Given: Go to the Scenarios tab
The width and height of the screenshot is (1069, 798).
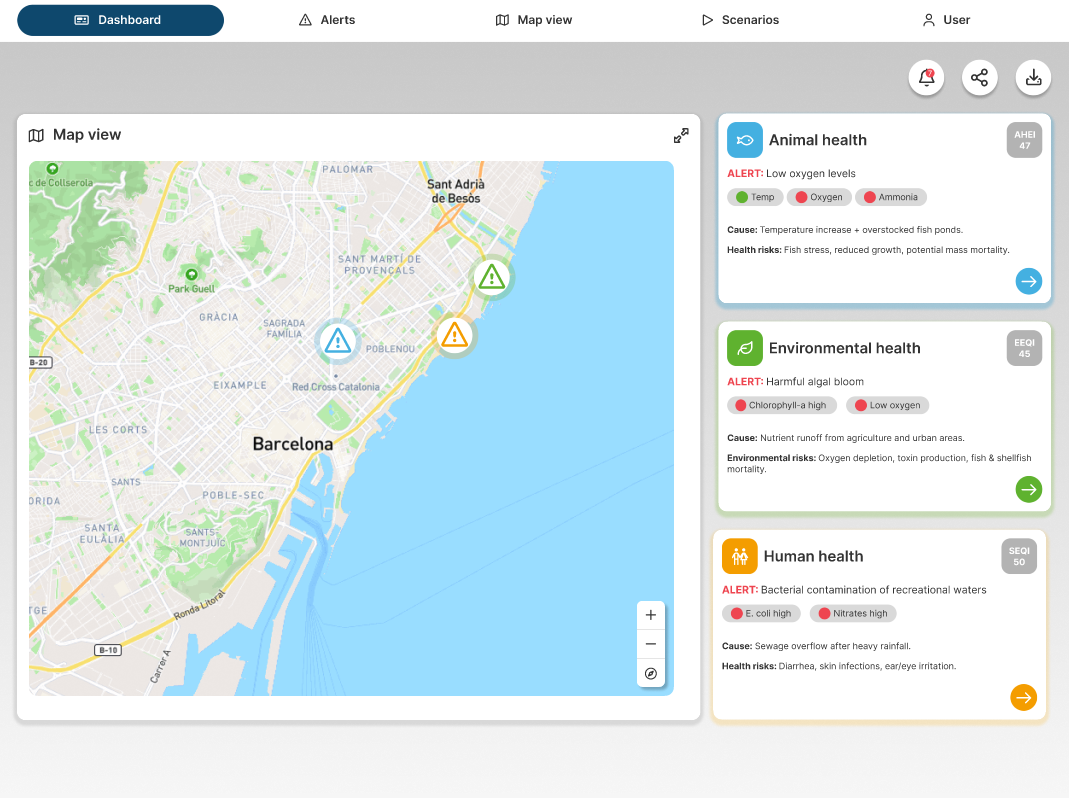Looking at the screenshot, I should point(740,20).
